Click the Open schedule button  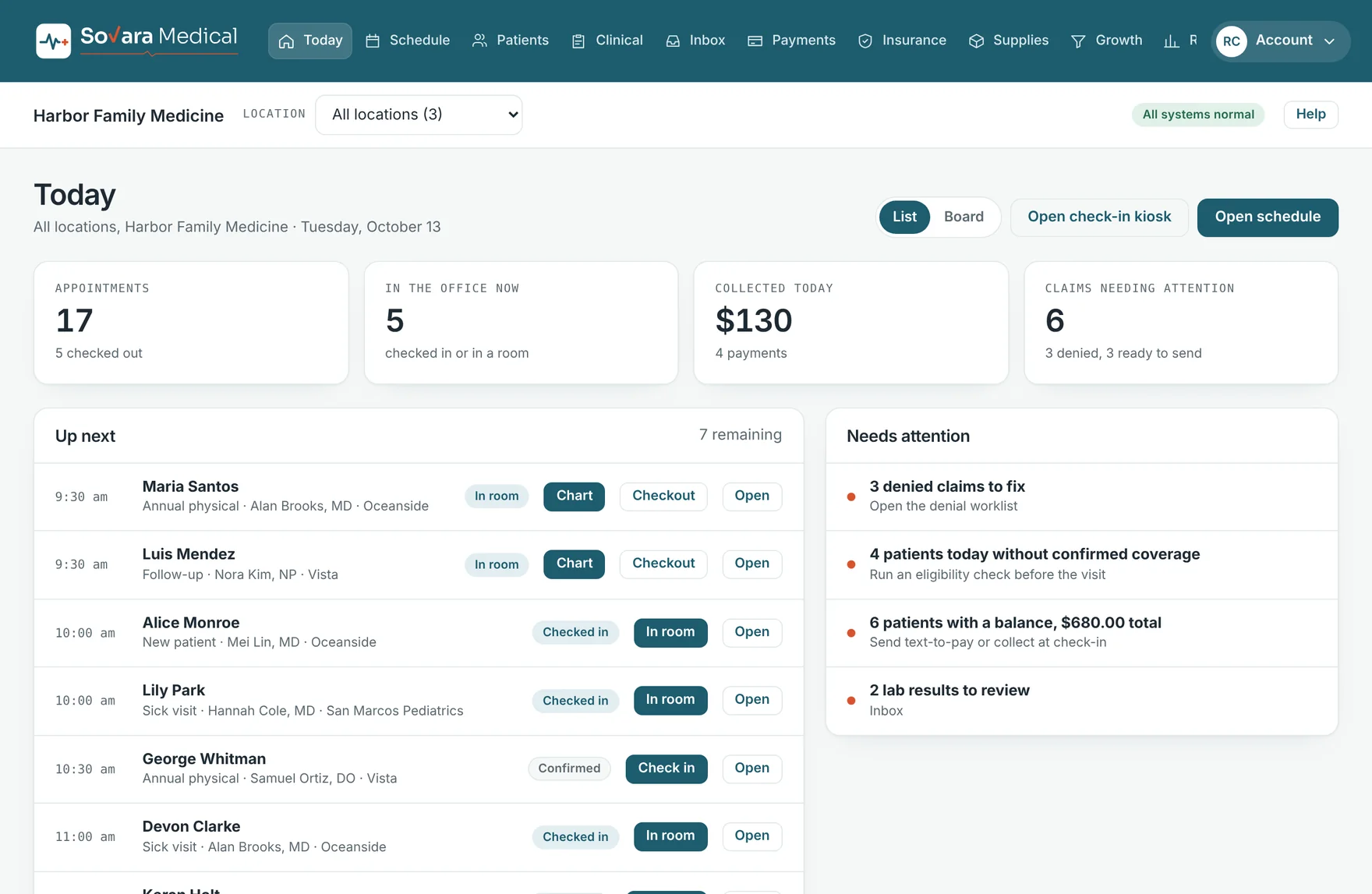pos(1268,217)
